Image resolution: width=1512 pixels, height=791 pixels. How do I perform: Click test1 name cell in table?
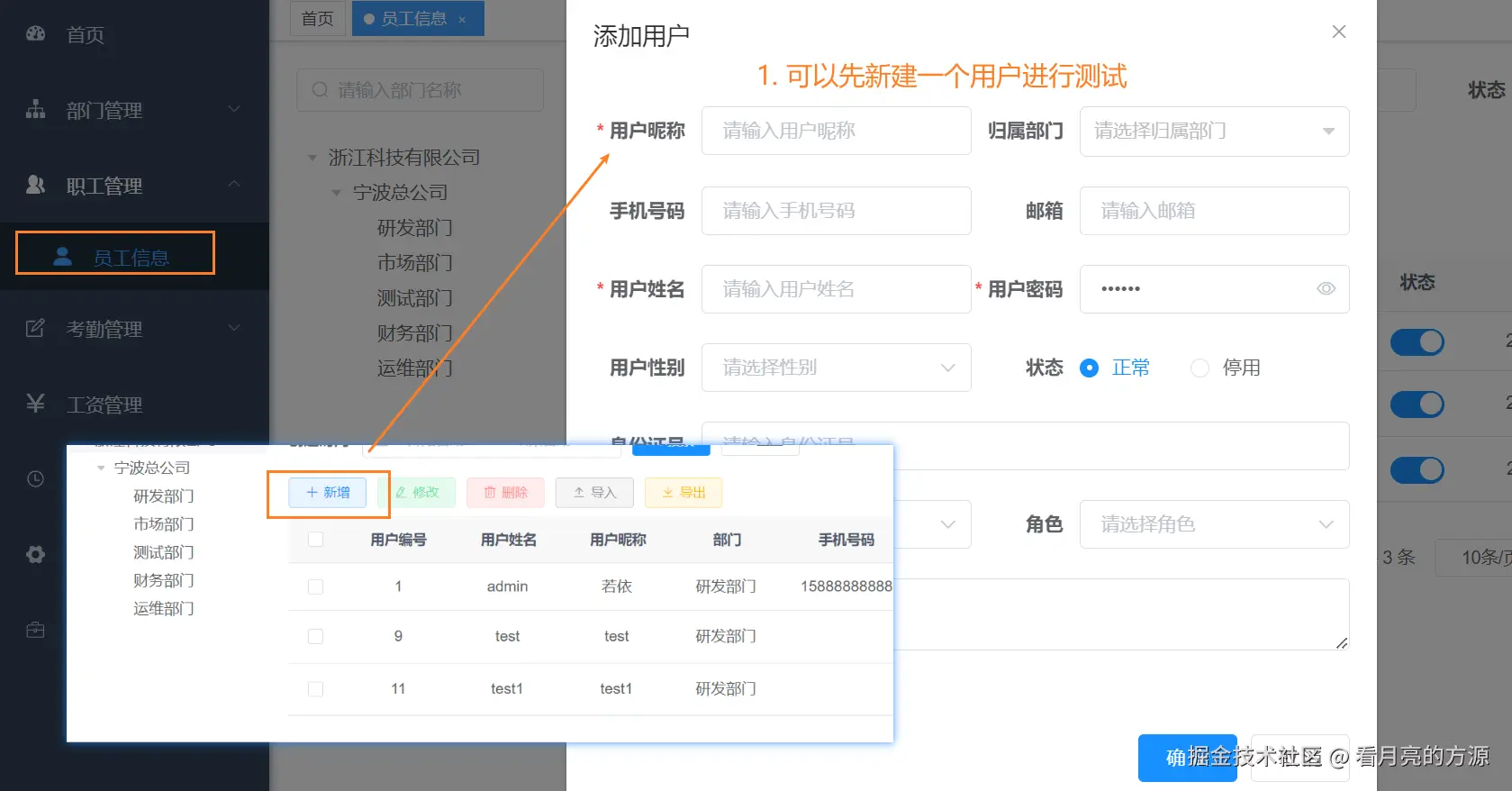[507, 689]
